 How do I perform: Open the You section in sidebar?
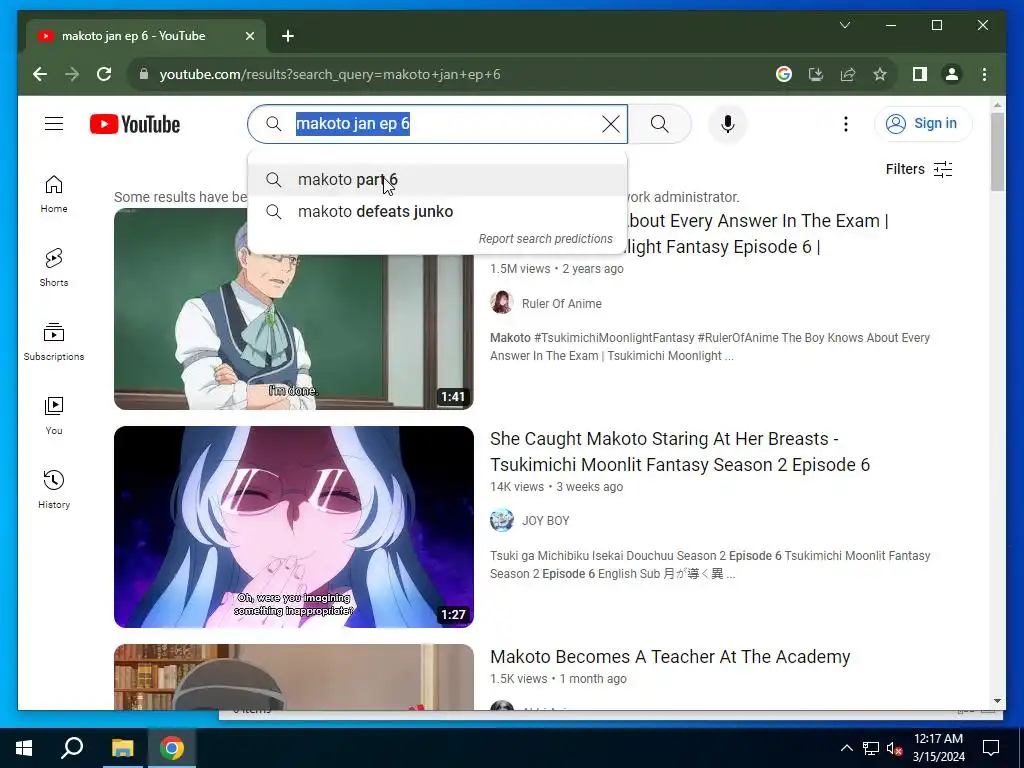[x=54, y=415]
